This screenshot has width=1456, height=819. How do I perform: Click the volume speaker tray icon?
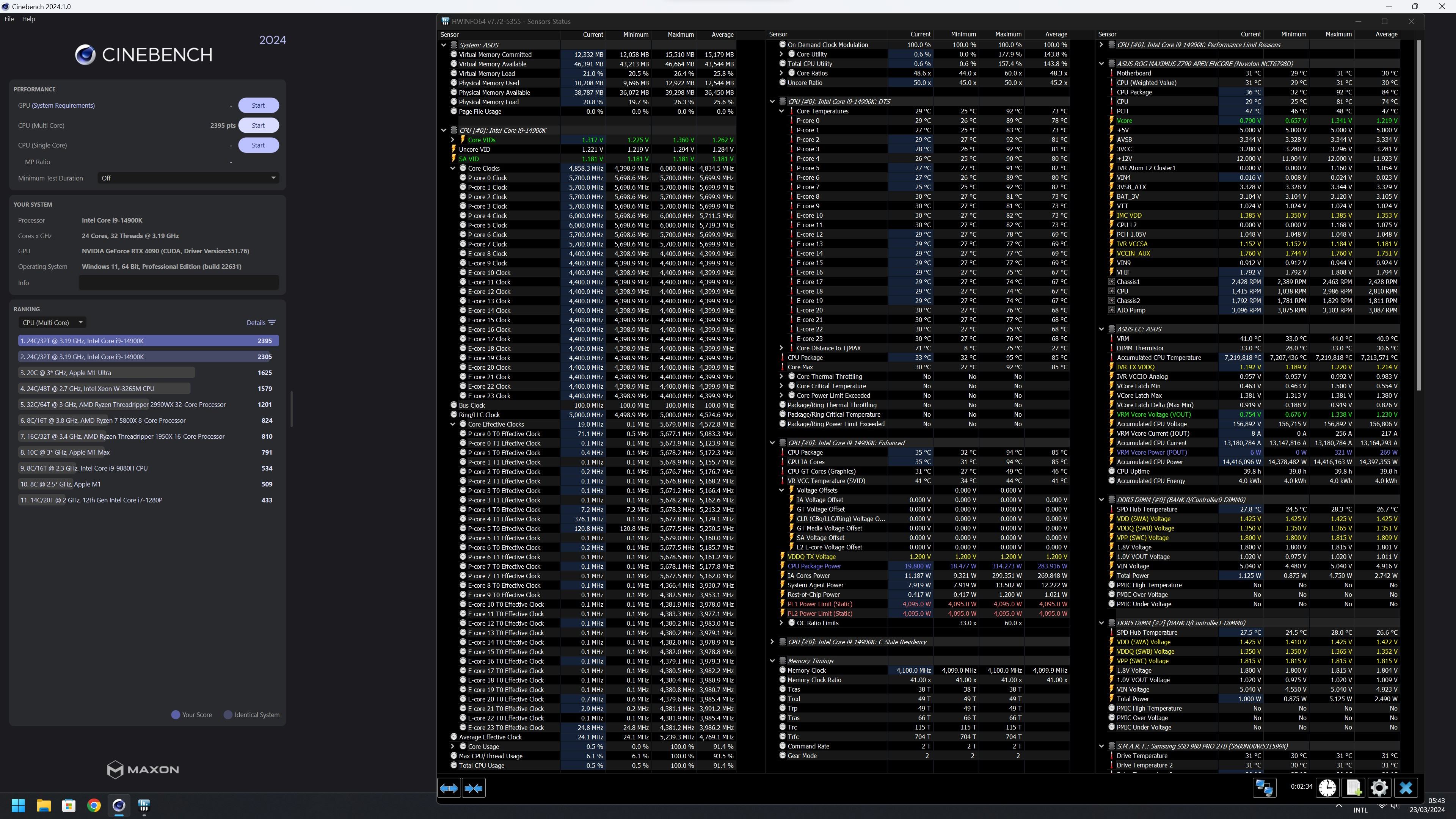[x=1395, y=805]
